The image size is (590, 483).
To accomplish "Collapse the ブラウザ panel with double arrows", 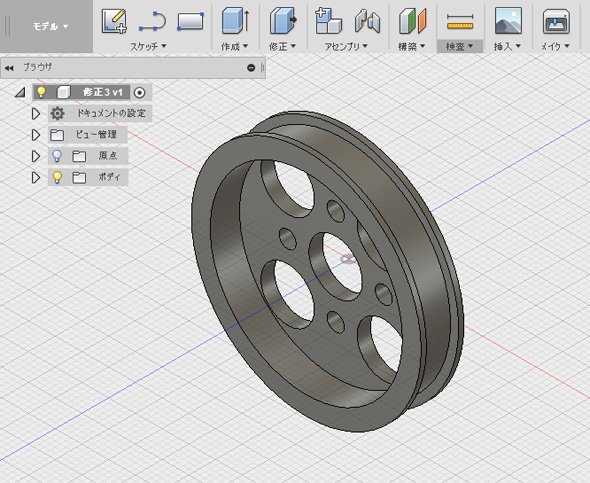I will tap(9, 68).
